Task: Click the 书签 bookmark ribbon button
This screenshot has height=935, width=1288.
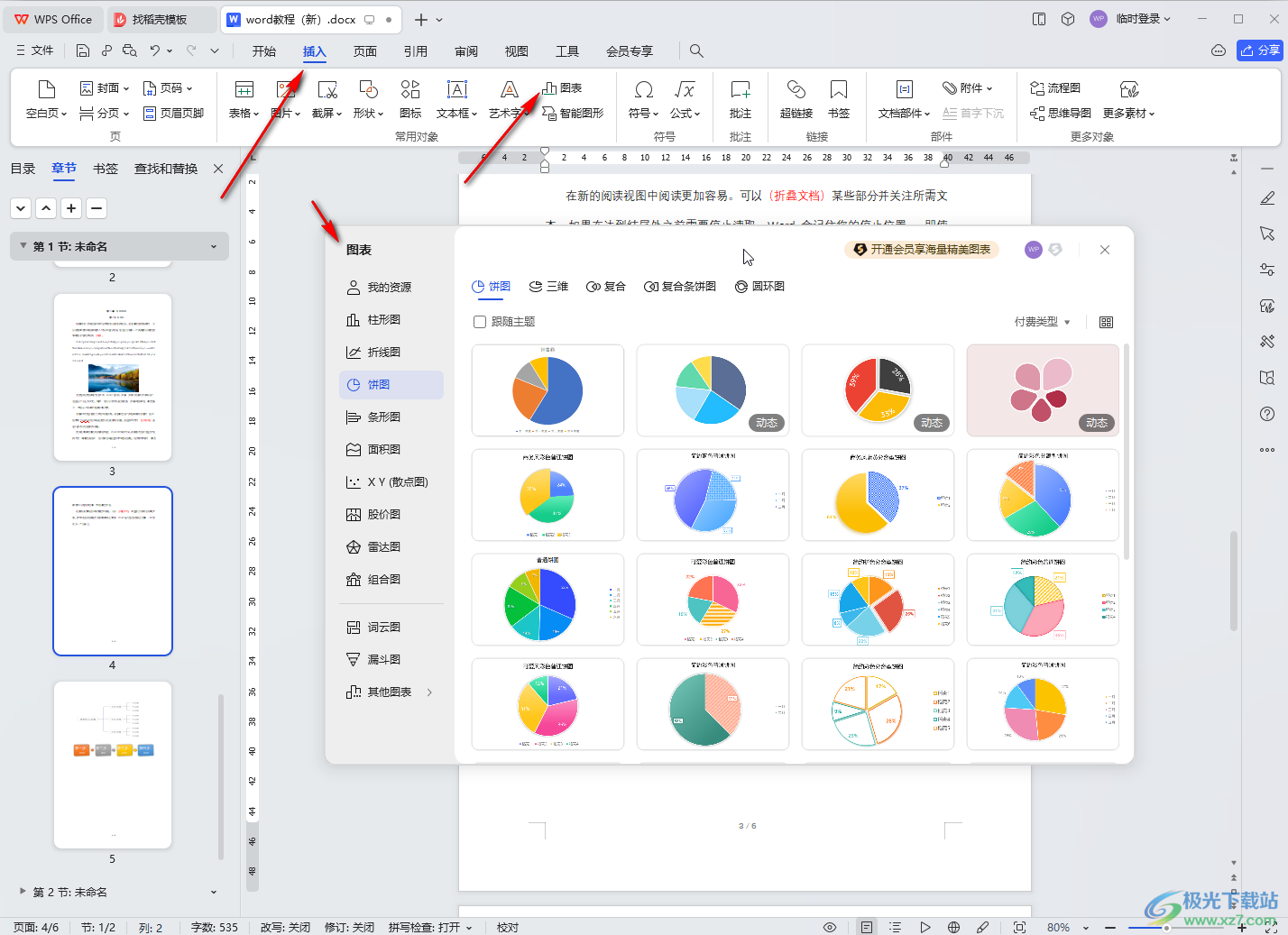Action: 839,99
